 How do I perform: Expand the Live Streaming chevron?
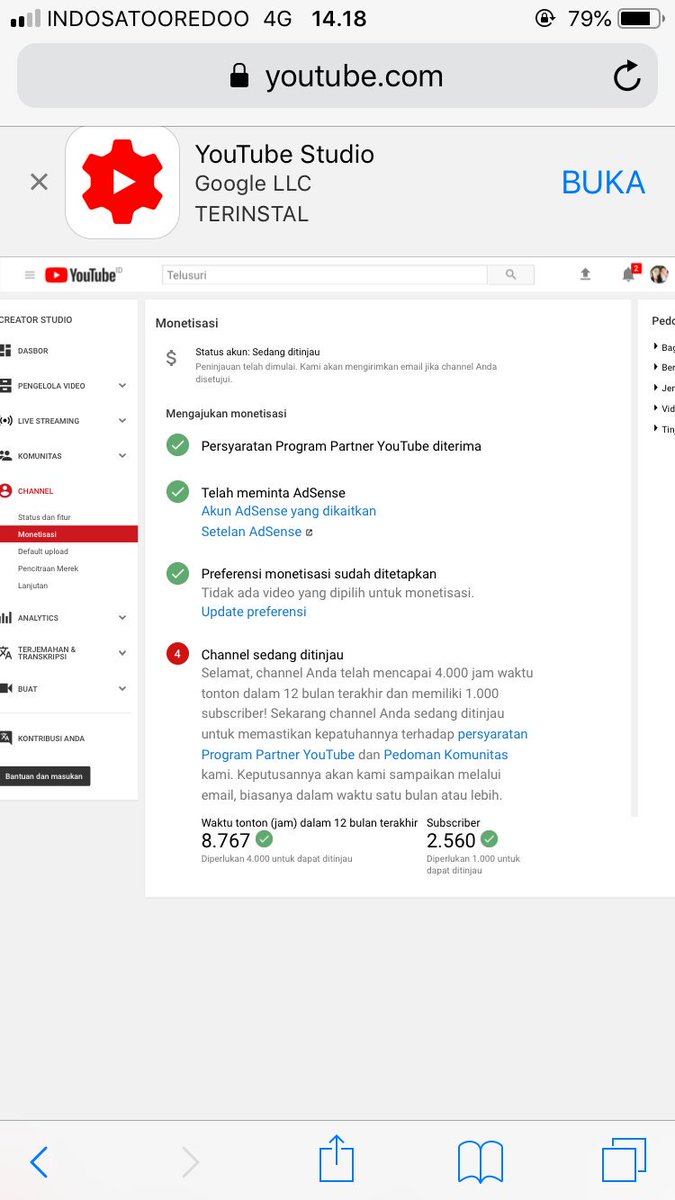click(122, 421)
